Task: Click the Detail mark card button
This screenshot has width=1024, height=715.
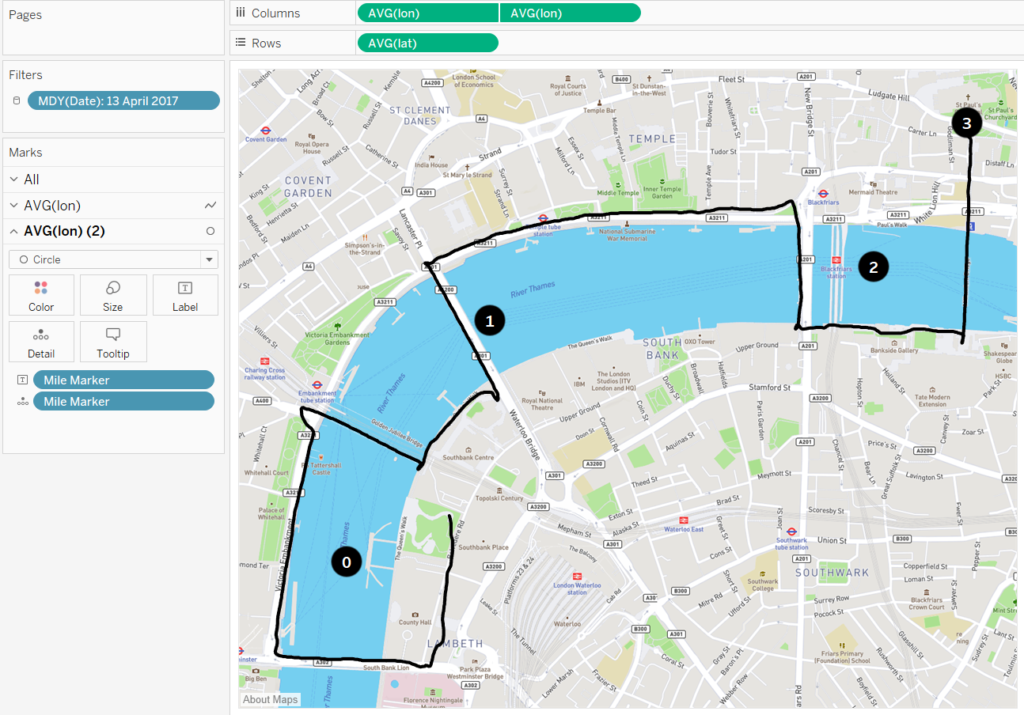Action: [41, 342]
